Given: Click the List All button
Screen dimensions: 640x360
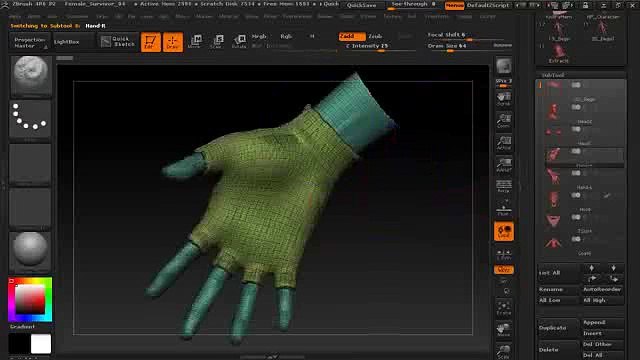Looking at the screenshot, I should coord(558,273).
